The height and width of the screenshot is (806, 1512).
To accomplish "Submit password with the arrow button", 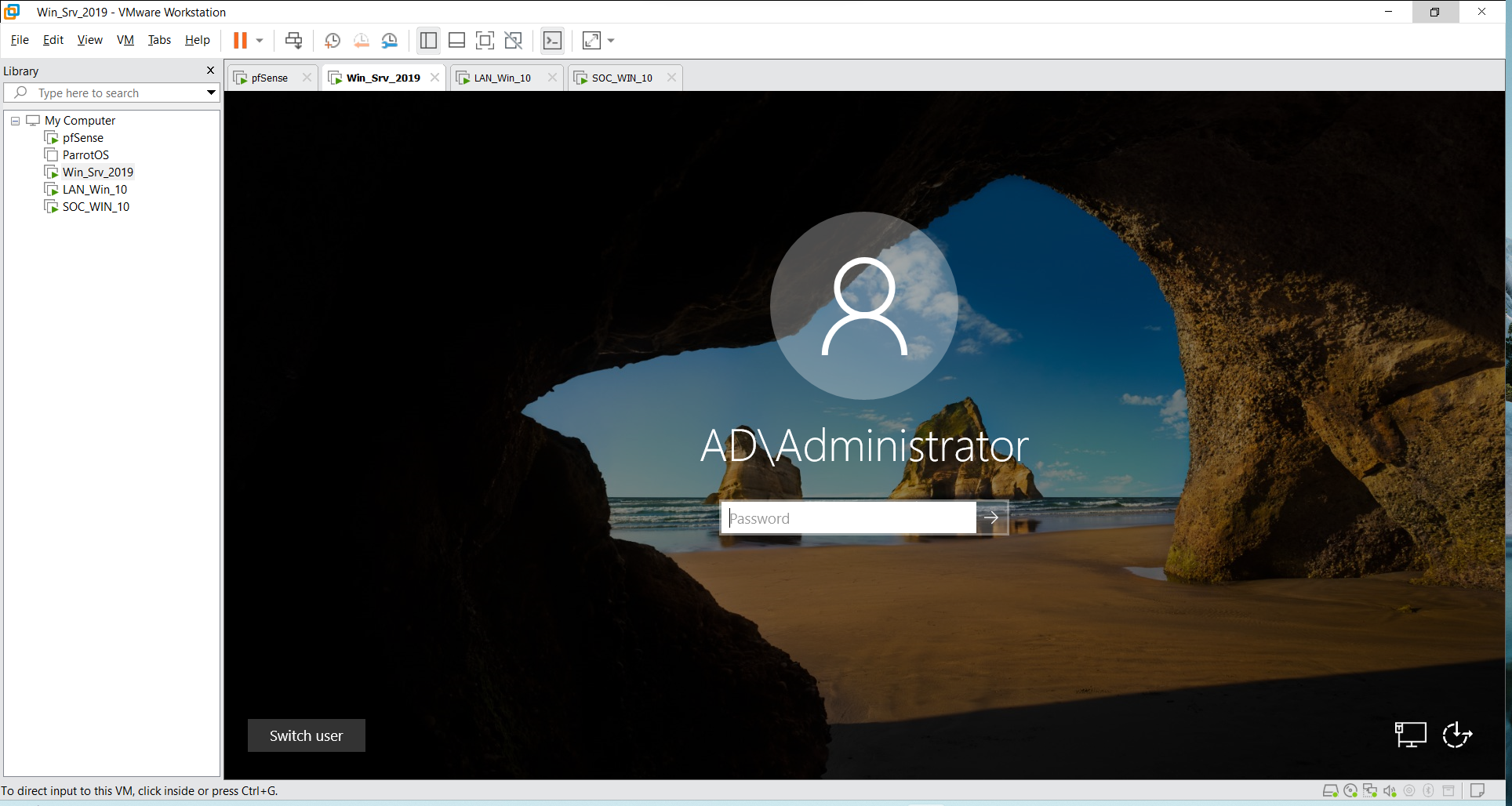I will click(x=992, y=518).
